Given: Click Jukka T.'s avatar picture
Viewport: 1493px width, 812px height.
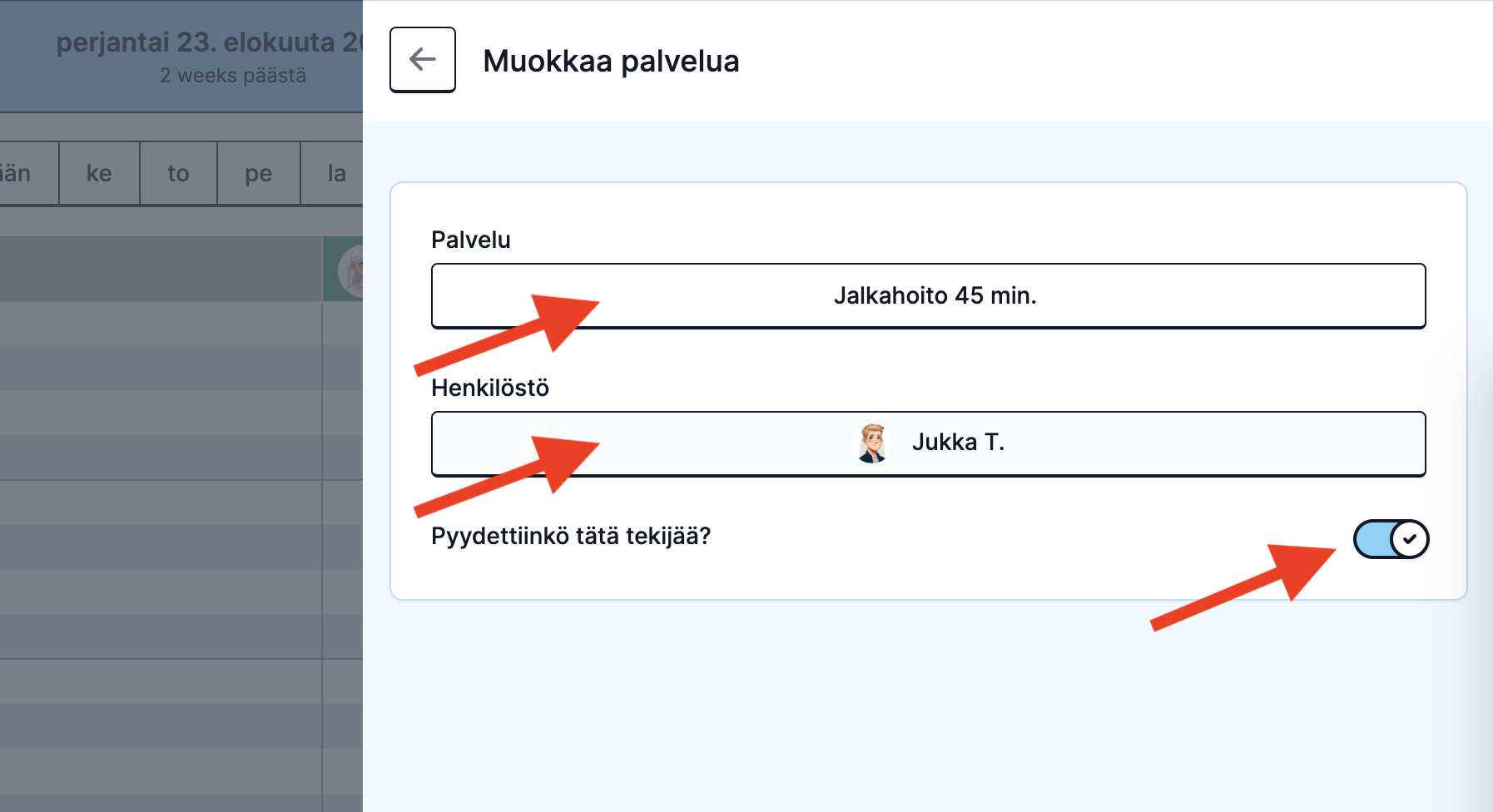Looking at the screenshot, I should 872,443.
